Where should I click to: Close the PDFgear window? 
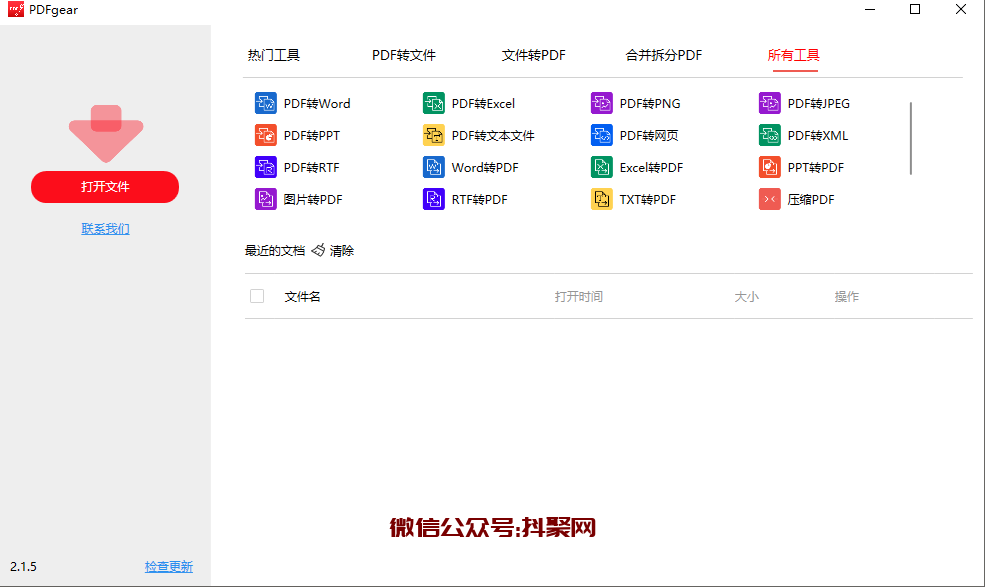[961, 9]
